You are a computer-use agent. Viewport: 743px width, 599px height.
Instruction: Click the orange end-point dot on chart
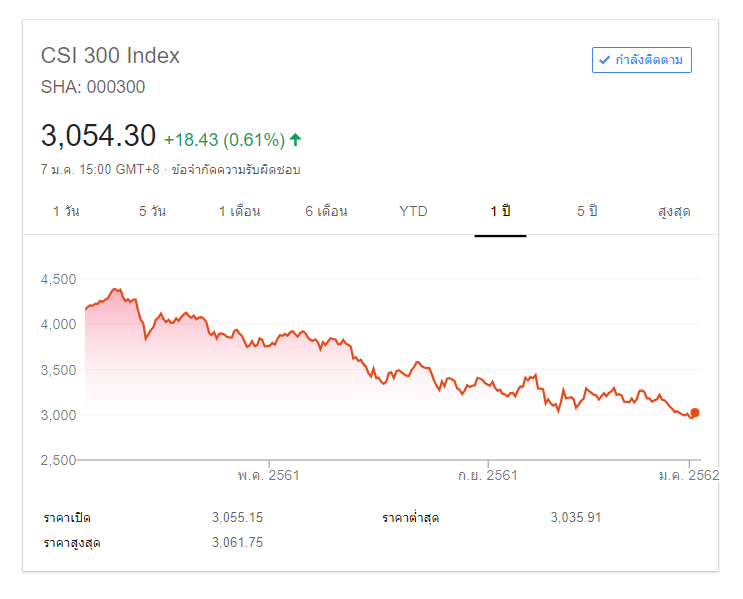[x=695, y=412]
